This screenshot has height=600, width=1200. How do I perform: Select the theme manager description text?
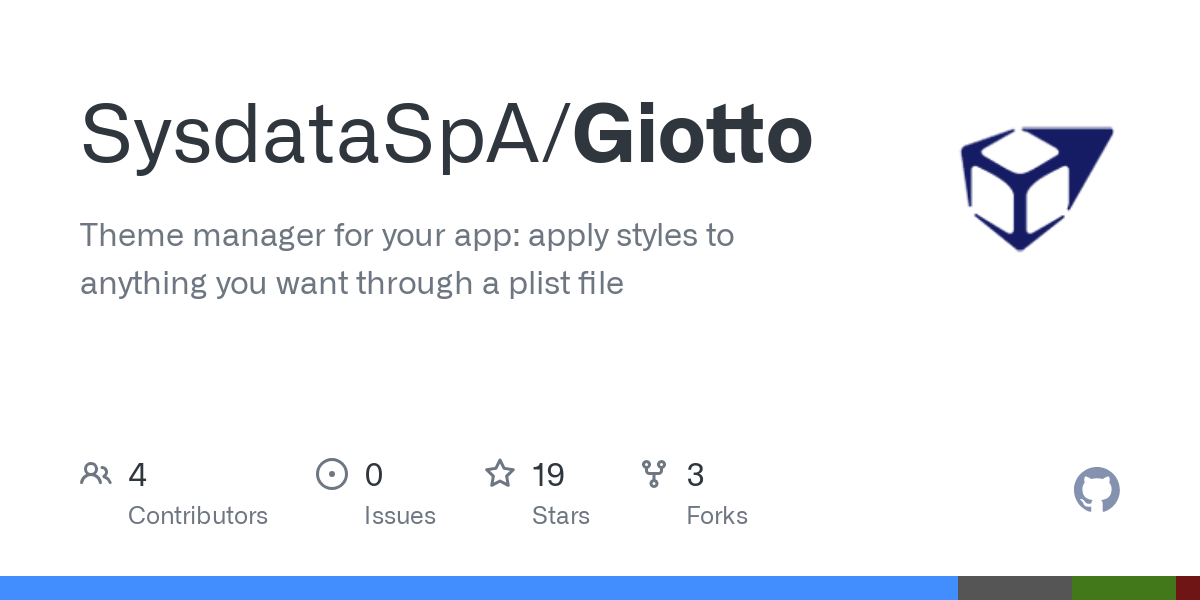(x=406, y=260)
